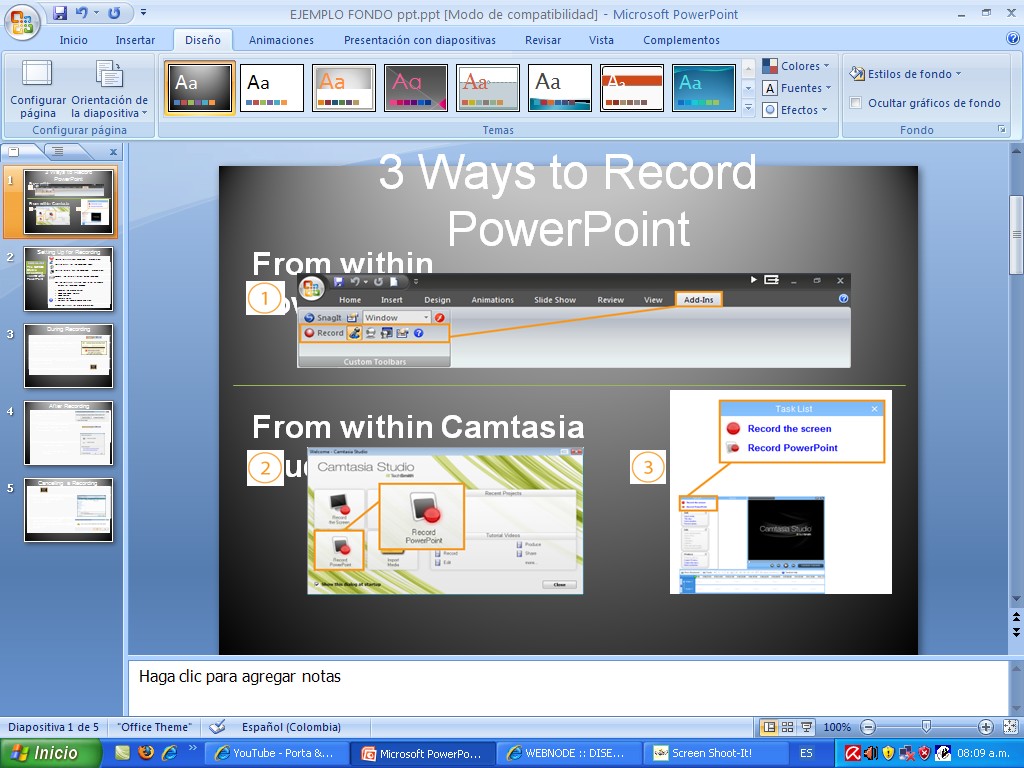The width and height of the screenshot is (1024, 768).
Task: Switch to the Revisar tab
Action: (543, 40)
